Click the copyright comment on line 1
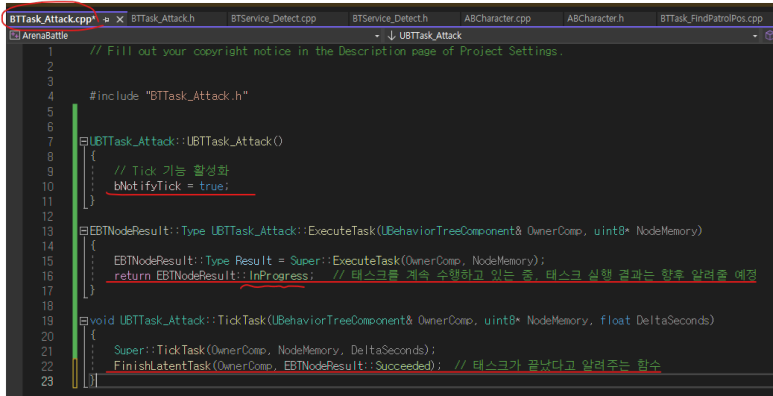773x396 pixels. pos(326,51)
